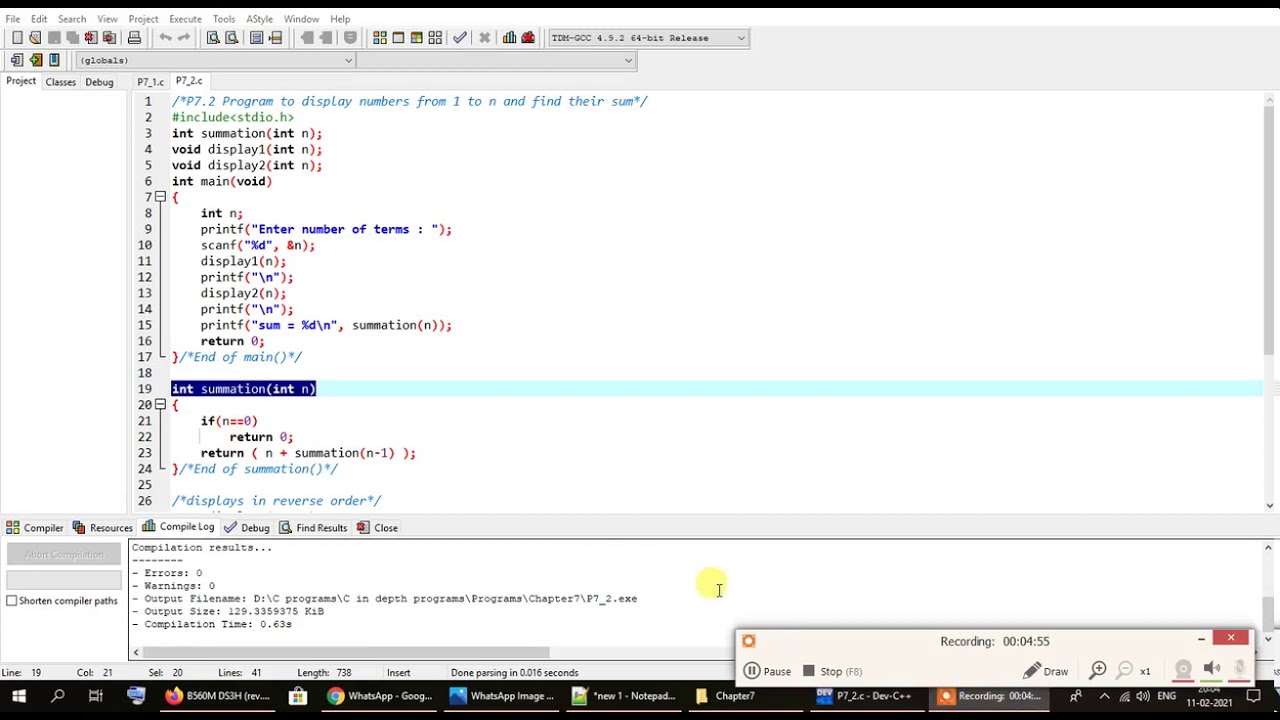Screen dimensions: 1280x720
Task: Open the Search menu
Action: click(x=72, y=19)
